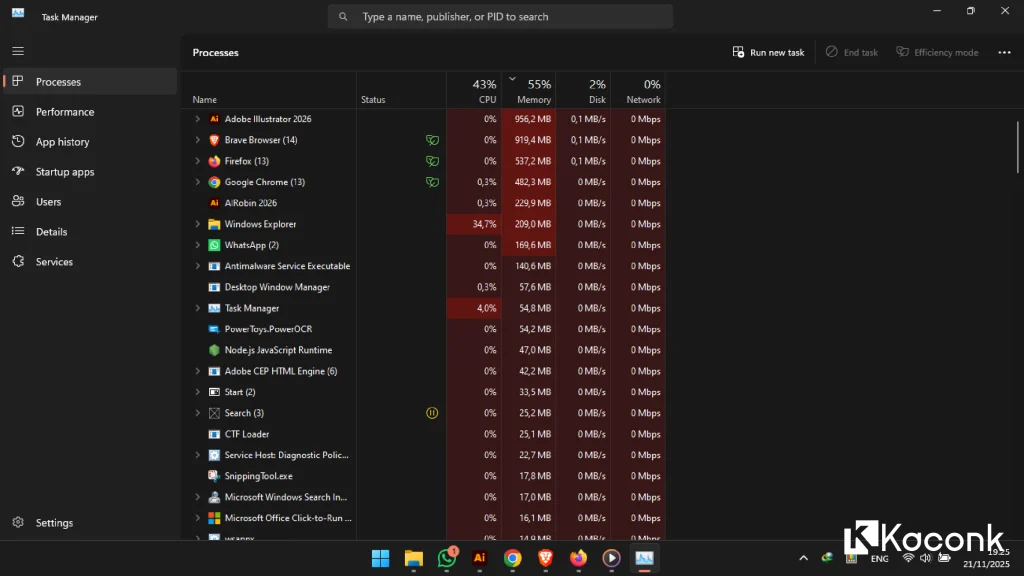The width and height of the screenshot is (1024, 576).
Task: Open the more options ellipsis menu
Action: (x=1004, y=51)
